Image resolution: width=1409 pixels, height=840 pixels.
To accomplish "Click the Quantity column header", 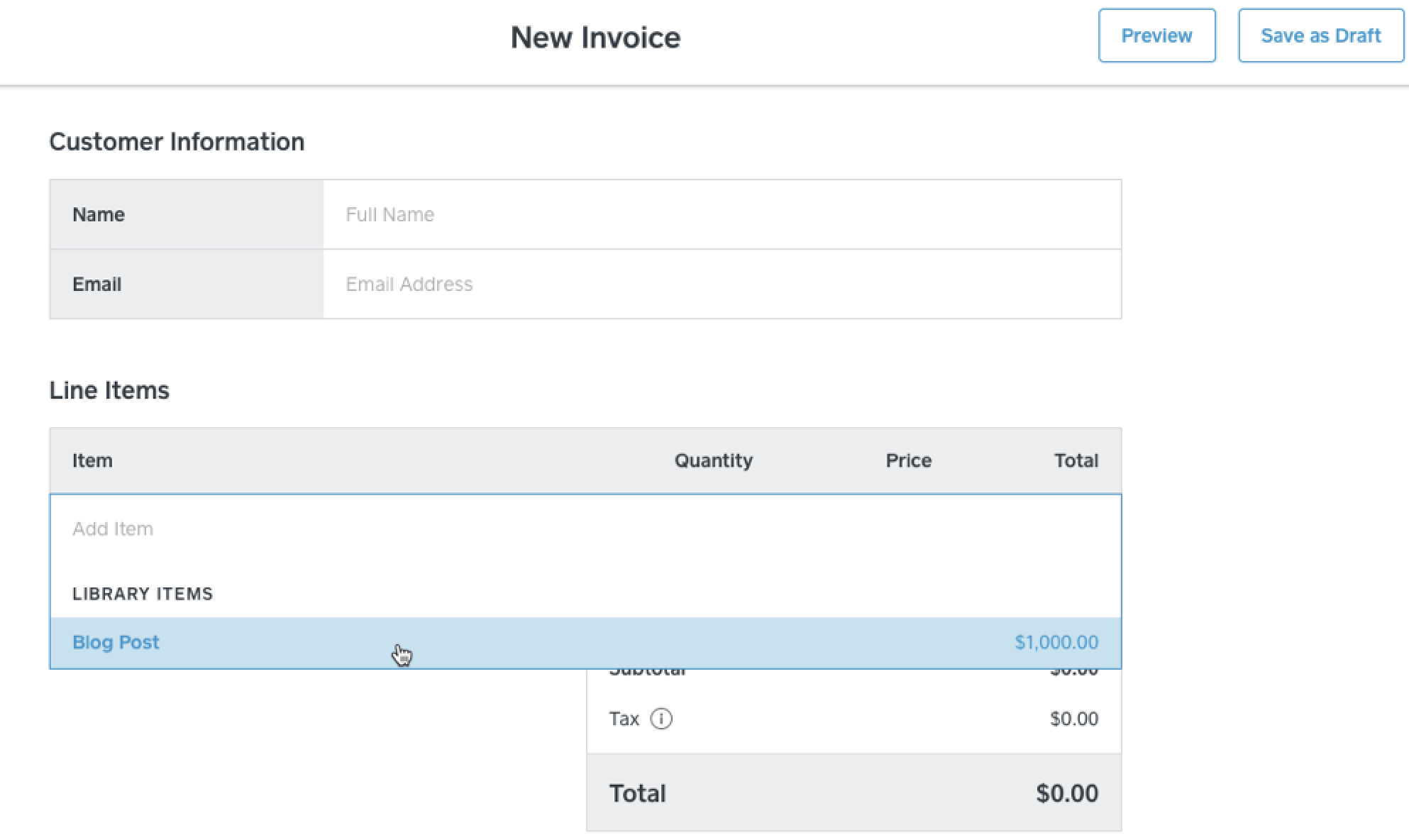I will pos(713,460).
